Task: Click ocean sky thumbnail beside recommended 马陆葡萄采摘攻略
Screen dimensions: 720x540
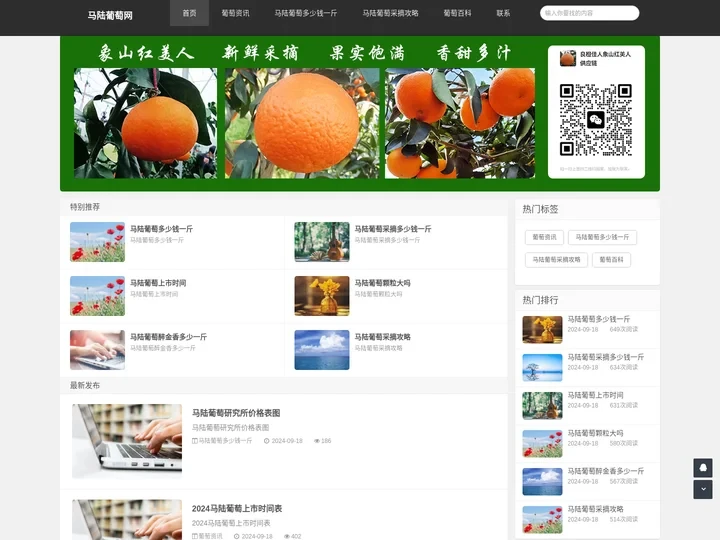Action: click(x=322, y=350)
